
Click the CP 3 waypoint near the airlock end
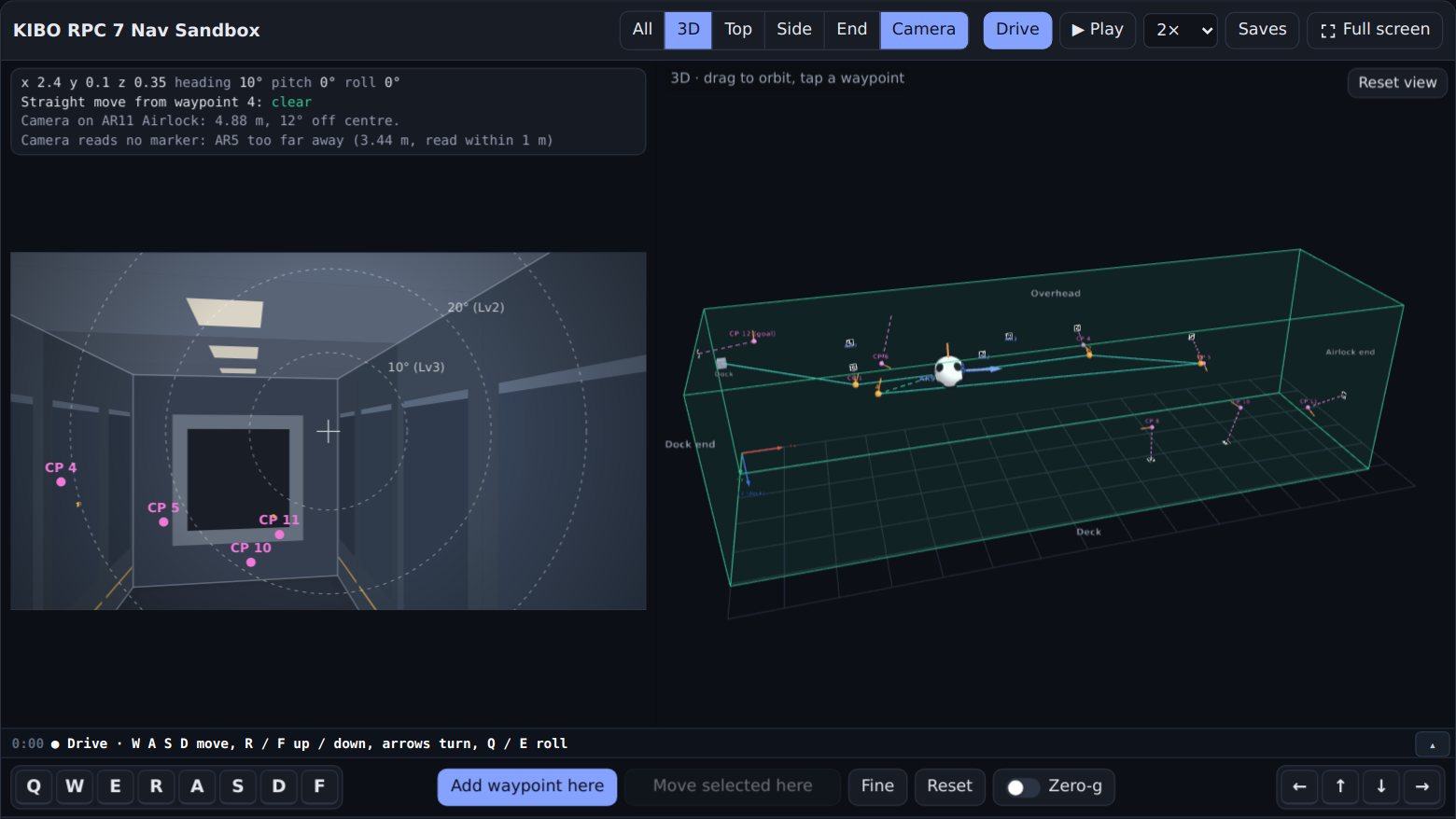coord(1201,362)
